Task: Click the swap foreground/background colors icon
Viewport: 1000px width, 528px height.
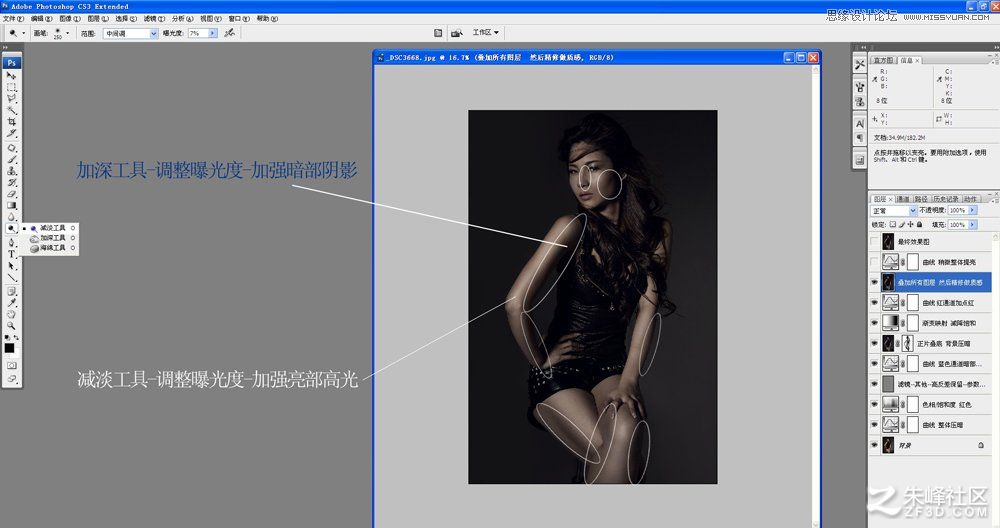Action: tap(16, 338)
